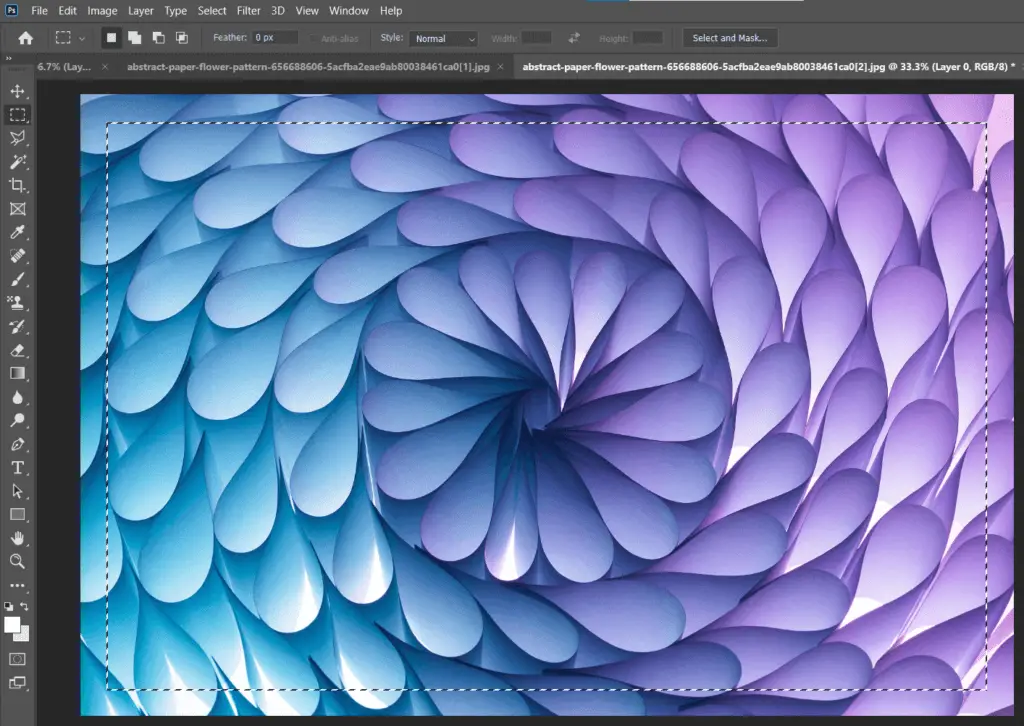Select the Horizontal Type tool
This screenshot has height=726, width=1024.
coord(18,467)
